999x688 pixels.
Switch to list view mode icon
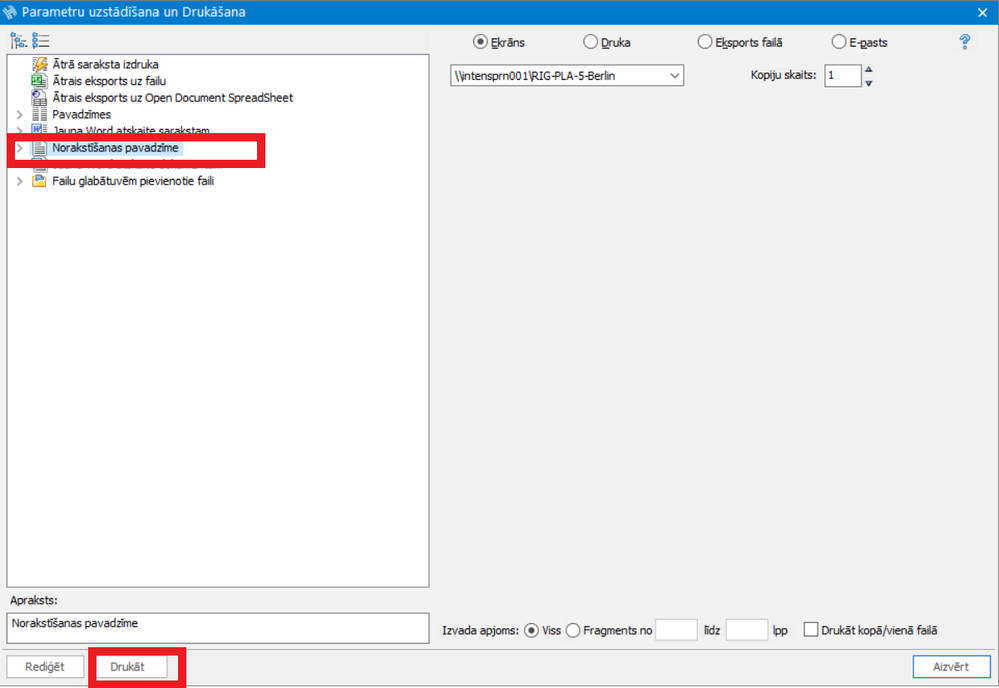tap(41, 41)
